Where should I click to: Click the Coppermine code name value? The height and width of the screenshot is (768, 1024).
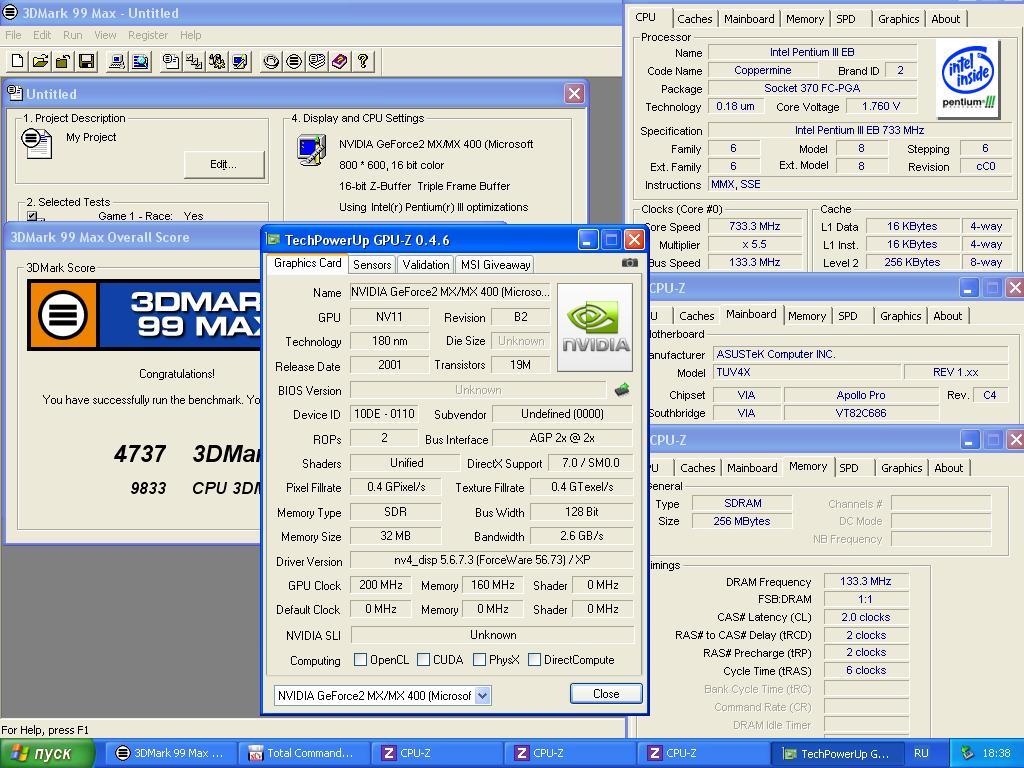(x=763, y=71)
